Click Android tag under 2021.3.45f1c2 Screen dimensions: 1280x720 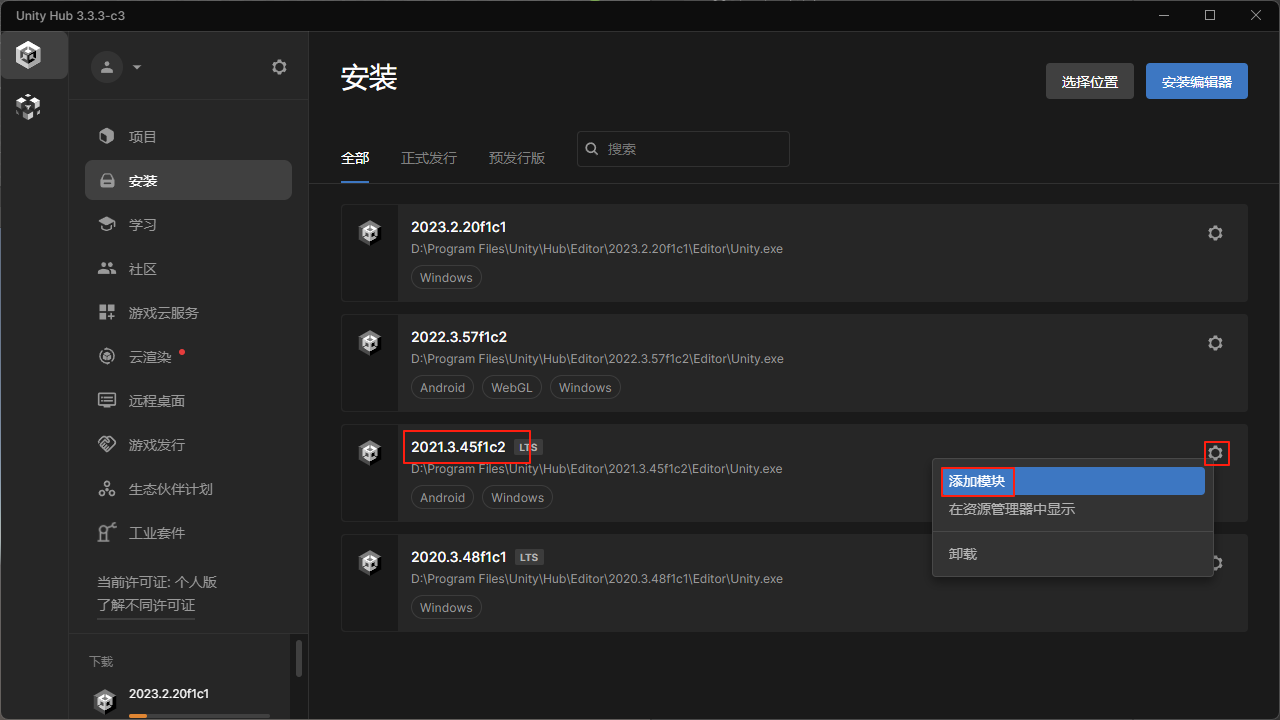(x=443, y=497)
